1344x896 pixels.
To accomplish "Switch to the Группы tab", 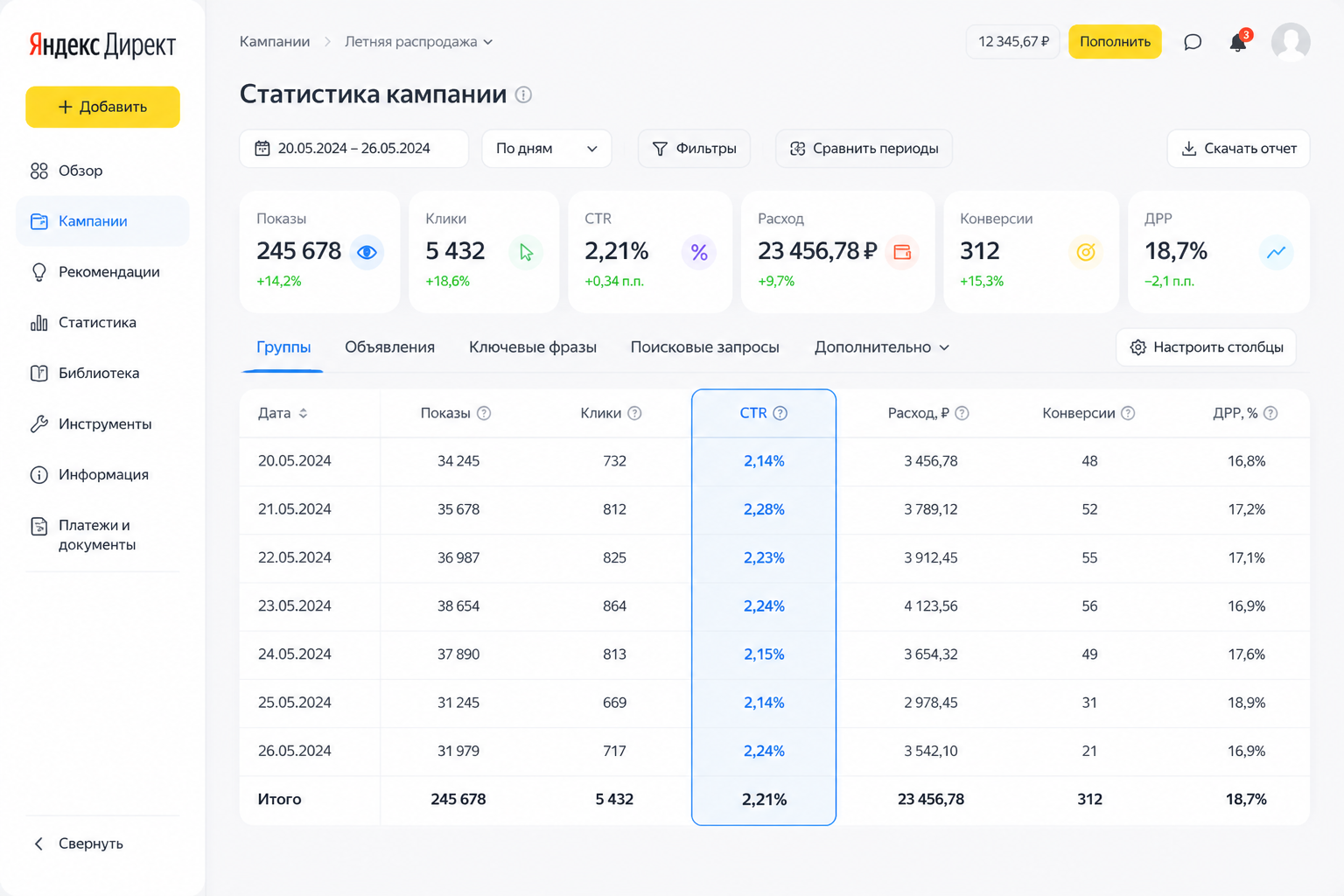I will [283, 347].
